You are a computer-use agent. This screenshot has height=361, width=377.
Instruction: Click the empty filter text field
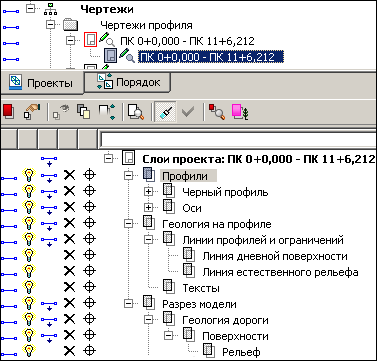(x=238, y=138)
